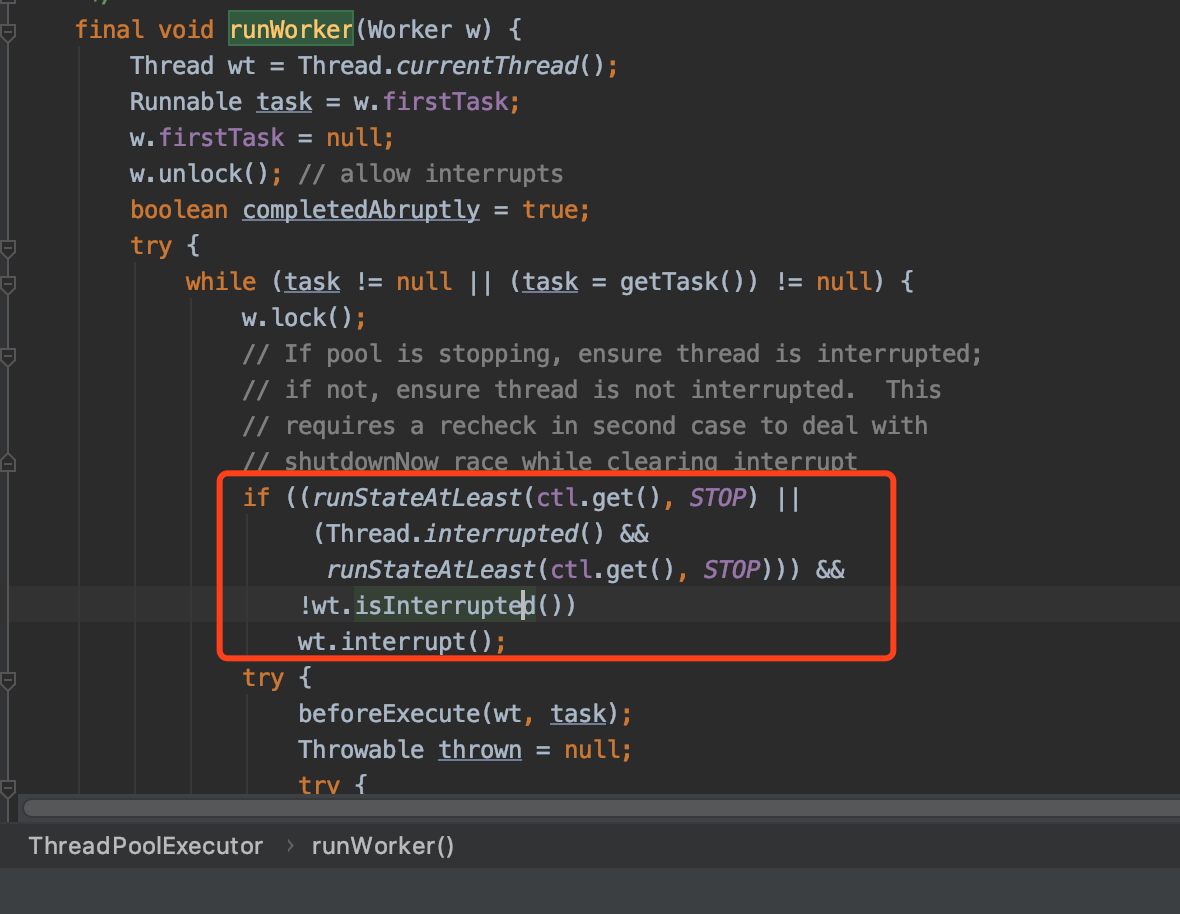The width and height of the screenshot is (1180, 914).
Task: Click 'task' argument inside beforeExecute
Action: [x=578, y=714]
